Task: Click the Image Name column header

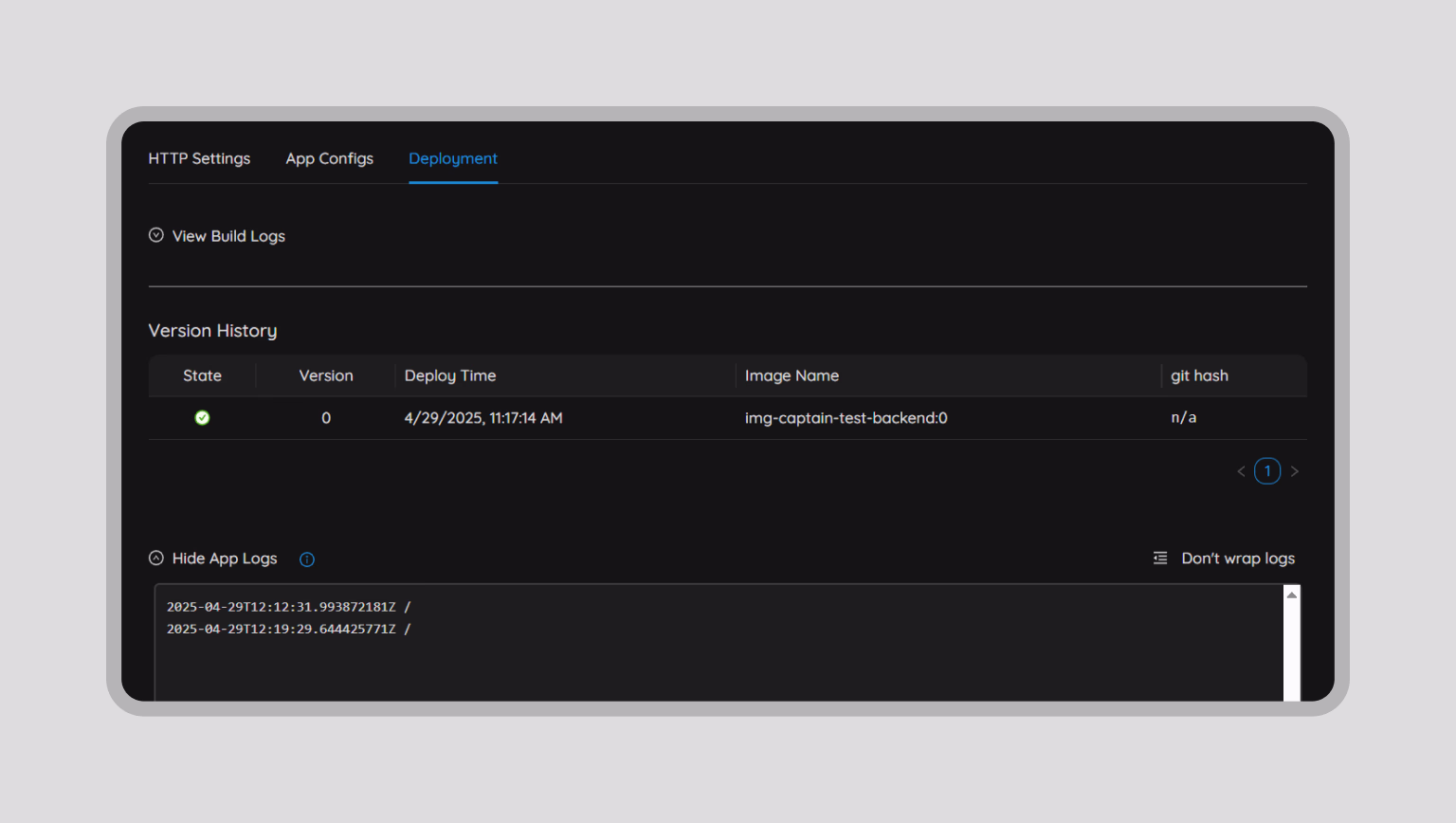Action: [x=948, y=375]
